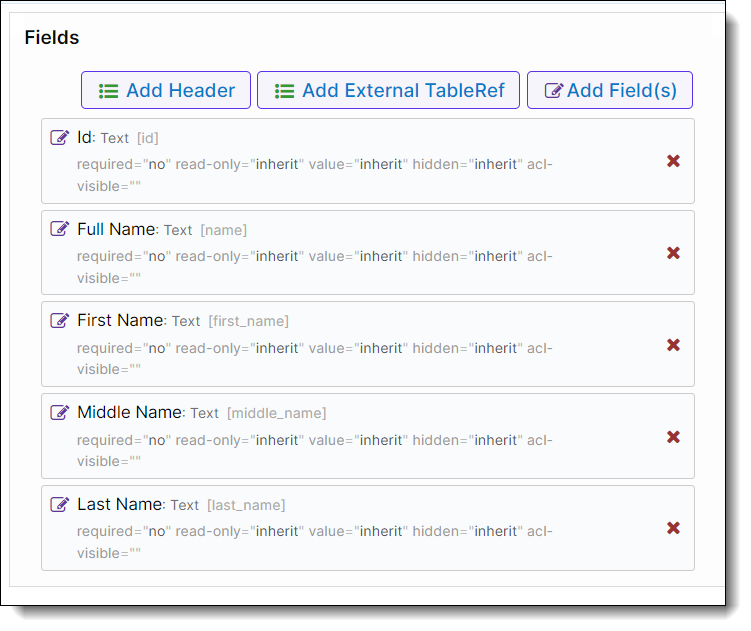Select the 'Id' field label
The width and height of the screenshot is (751, 631).
[x=86, y=138]
